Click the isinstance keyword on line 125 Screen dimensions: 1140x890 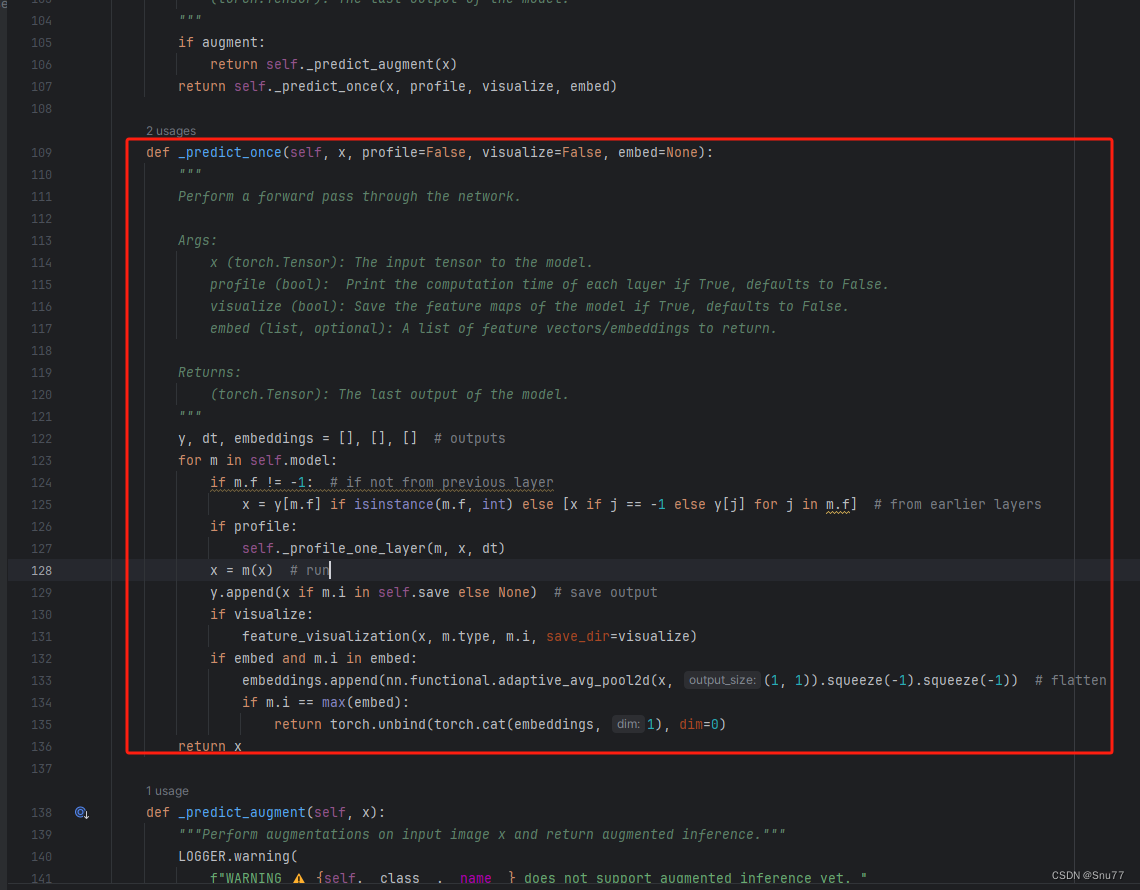393,505
